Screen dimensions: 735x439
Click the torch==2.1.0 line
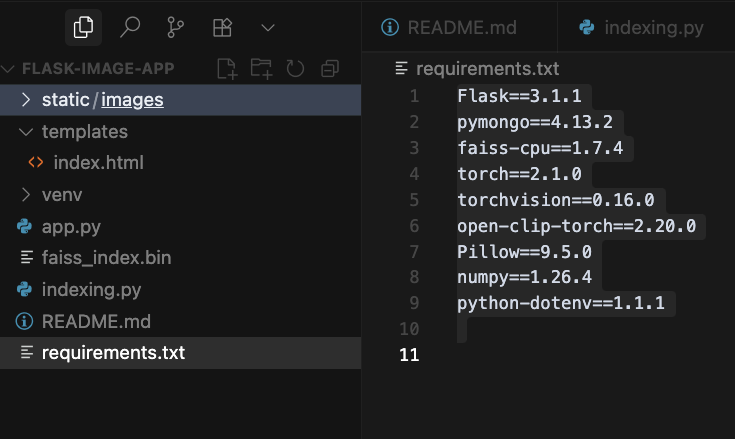coord(519,174)
